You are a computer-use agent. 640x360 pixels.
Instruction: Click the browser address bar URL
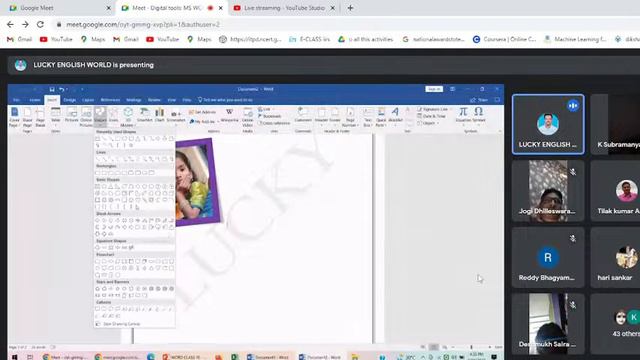click(x=143, y=24)
